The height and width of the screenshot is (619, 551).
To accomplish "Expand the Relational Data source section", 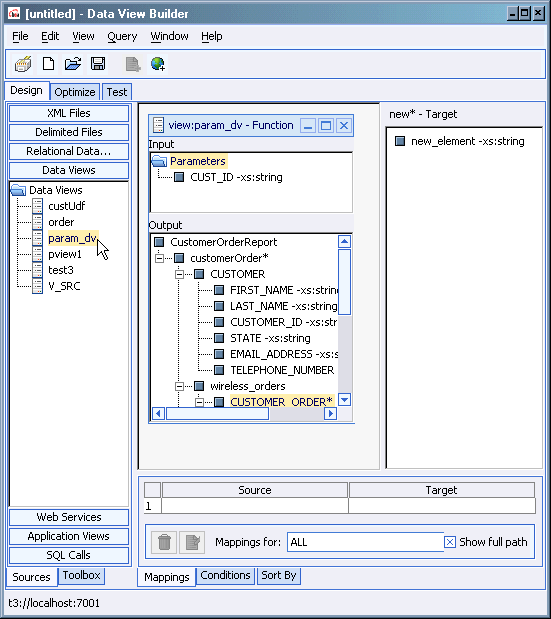I will click(69, 151).
